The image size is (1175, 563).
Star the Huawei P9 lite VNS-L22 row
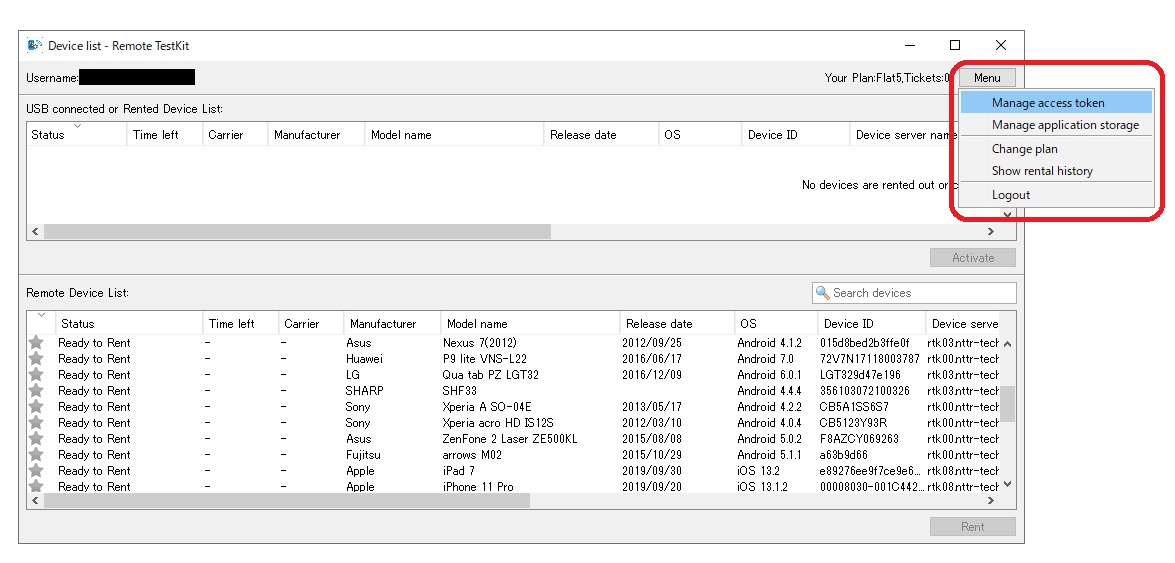(x=36, y=358)
